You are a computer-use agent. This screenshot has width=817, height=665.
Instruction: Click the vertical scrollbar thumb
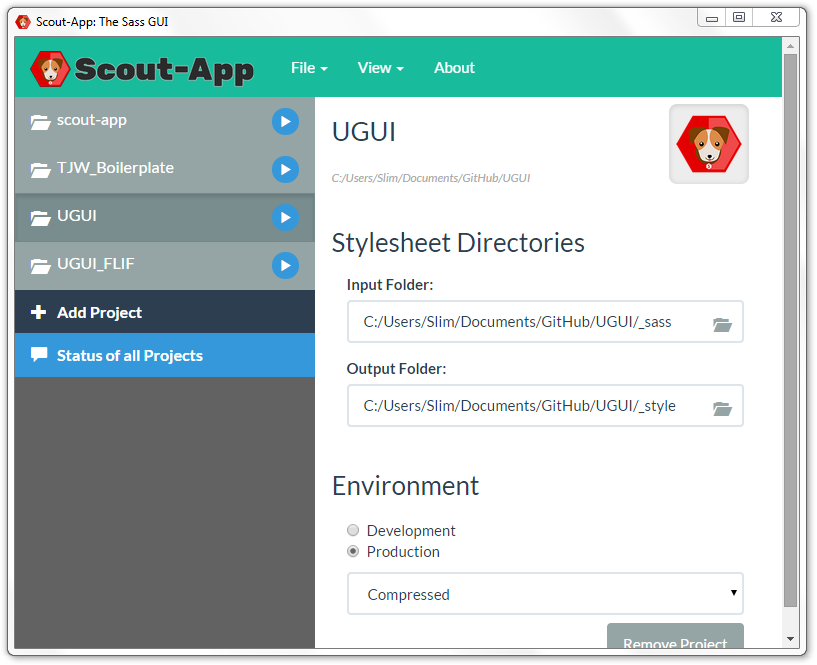pos(790,330)
